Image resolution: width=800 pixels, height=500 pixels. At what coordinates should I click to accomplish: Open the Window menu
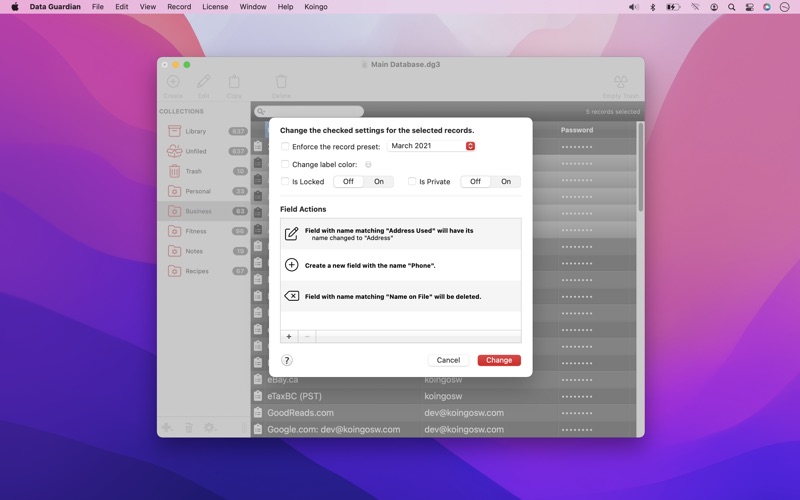[253, 7]
